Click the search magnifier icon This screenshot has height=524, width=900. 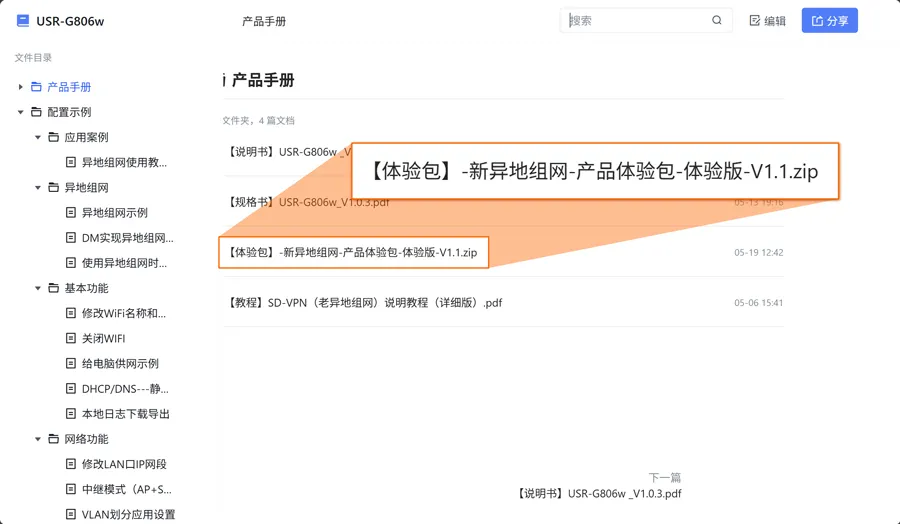pos(717,20)
